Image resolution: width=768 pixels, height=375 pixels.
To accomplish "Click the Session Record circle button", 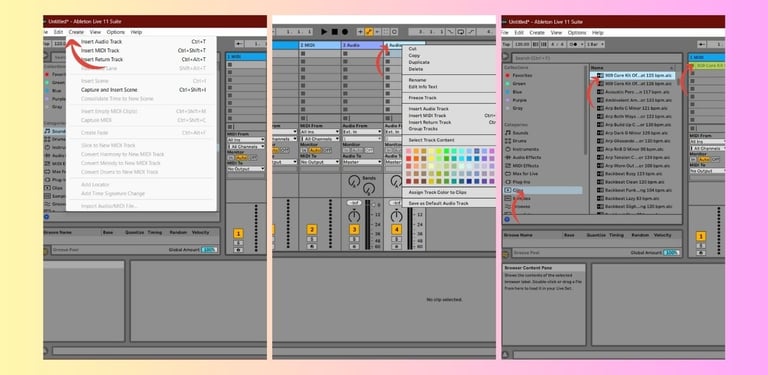I will [394, 31].
